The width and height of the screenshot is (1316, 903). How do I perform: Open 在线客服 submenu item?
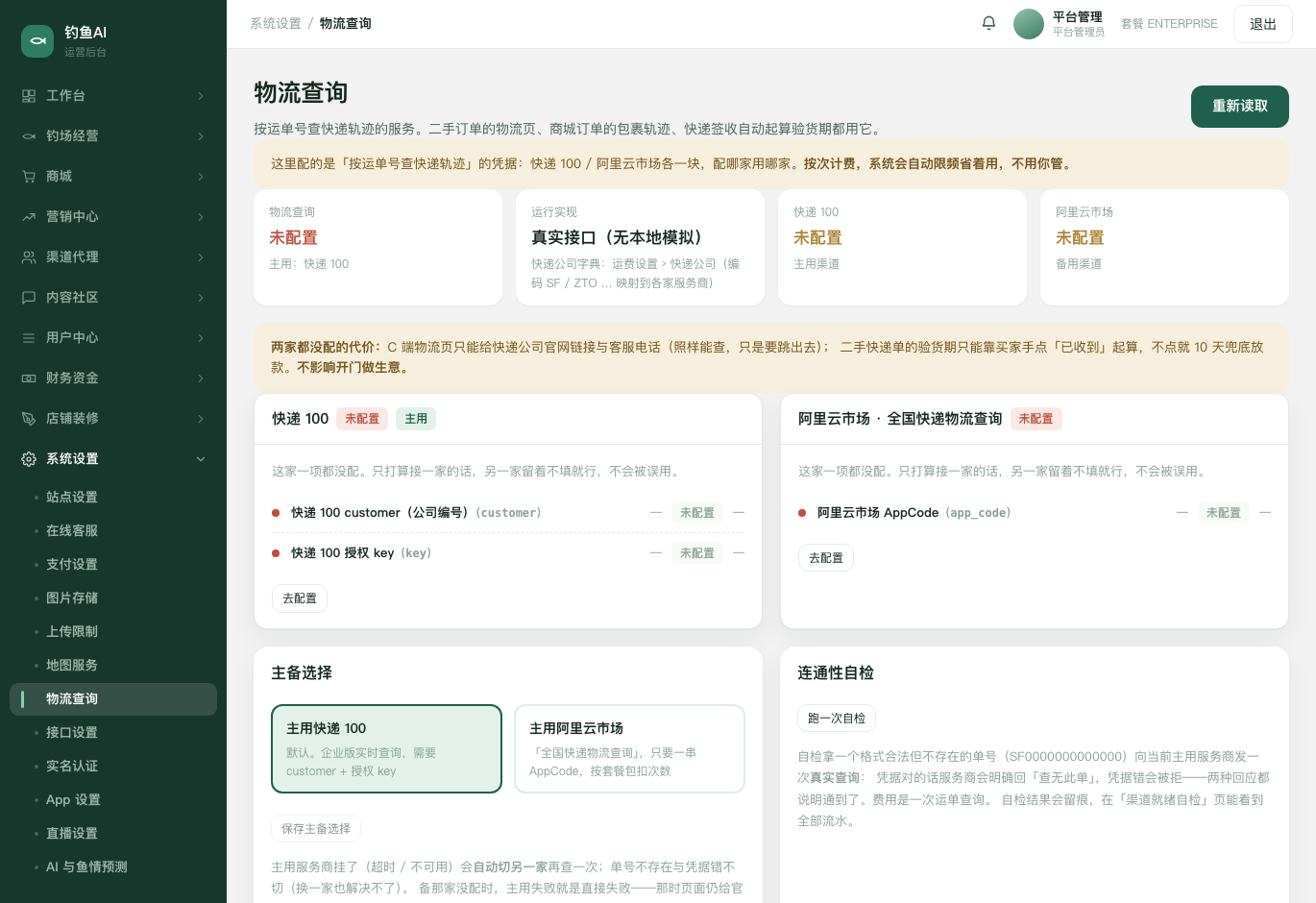pyautogui.click(x=113, y=531)
